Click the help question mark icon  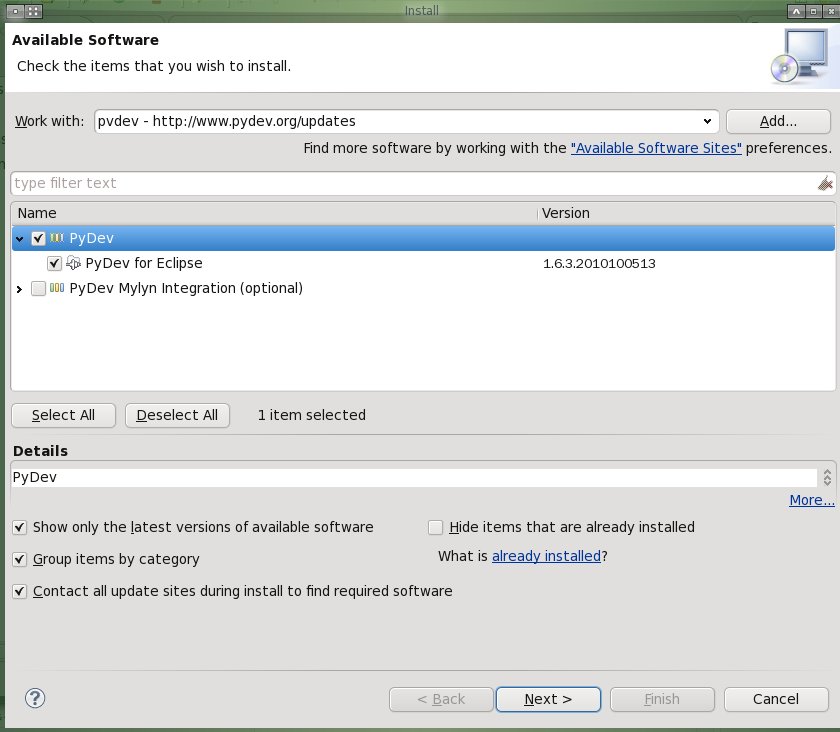[x=35, y=698]
